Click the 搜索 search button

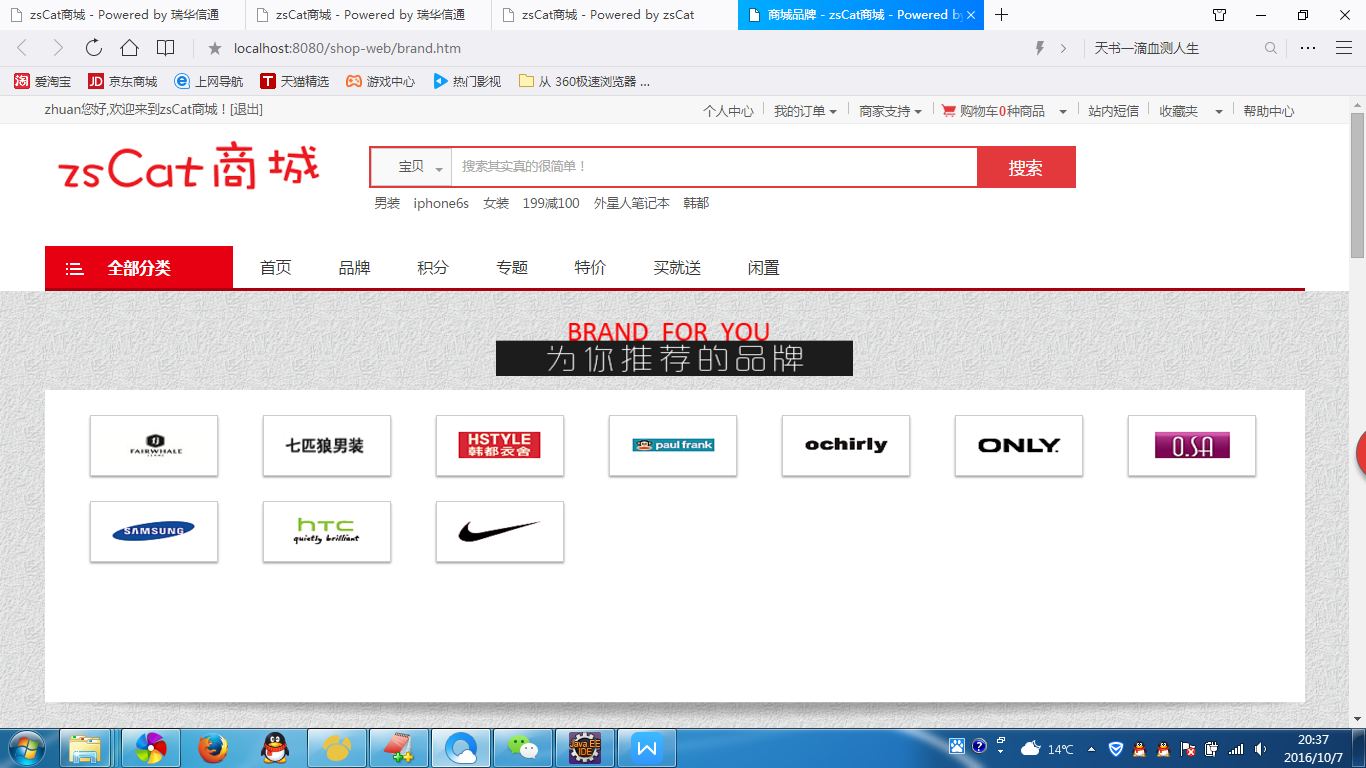1026,166
